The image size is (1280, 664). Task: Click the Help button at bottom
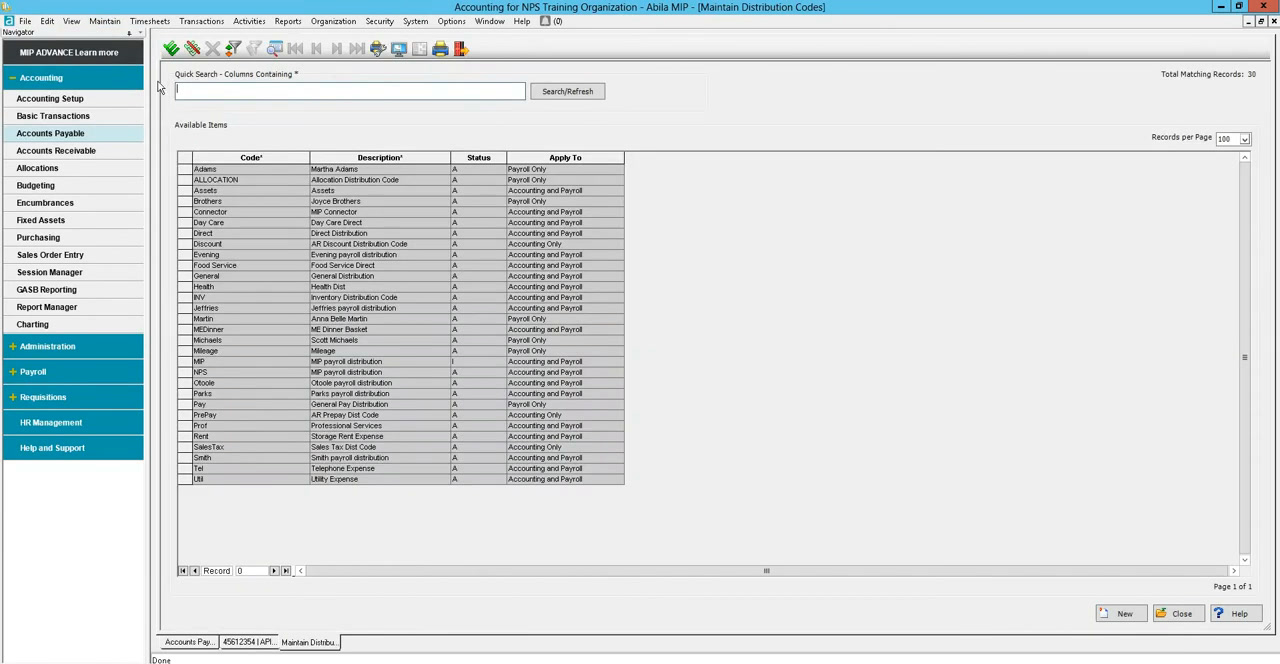1236,613
